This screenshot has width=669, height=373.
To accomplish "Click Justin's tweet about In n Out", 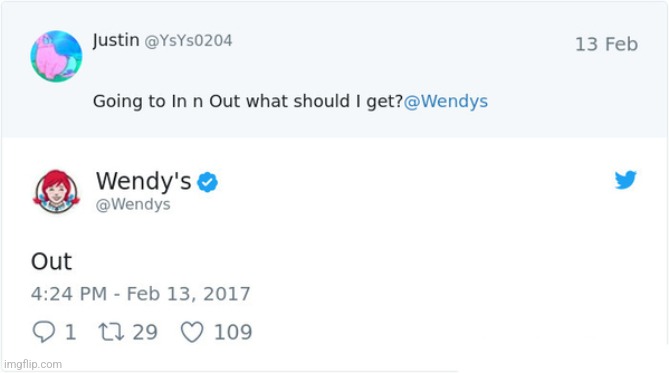I will (291, 102).
